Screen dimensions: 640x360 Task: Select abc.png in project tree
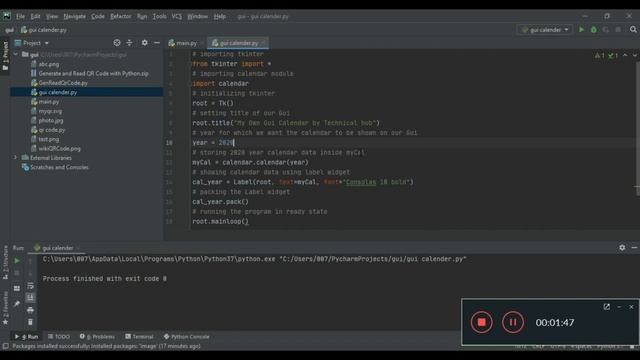(49, 64)
